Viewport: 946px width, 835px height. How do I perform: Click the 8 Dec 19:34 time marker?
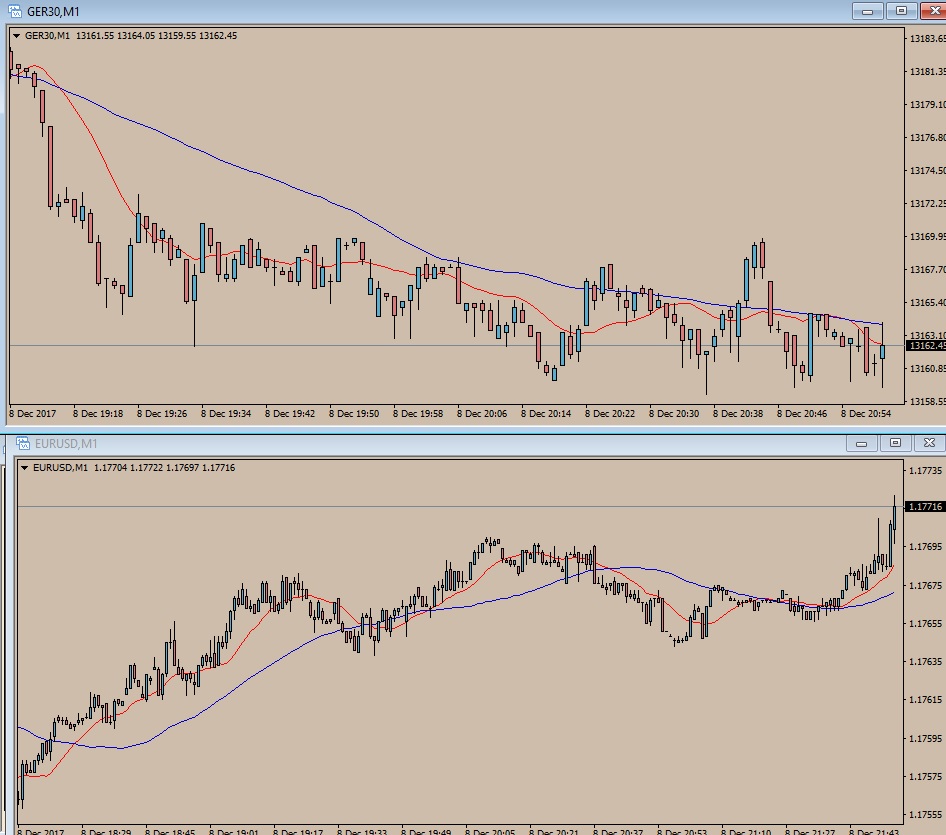click(x=226, y=414)
